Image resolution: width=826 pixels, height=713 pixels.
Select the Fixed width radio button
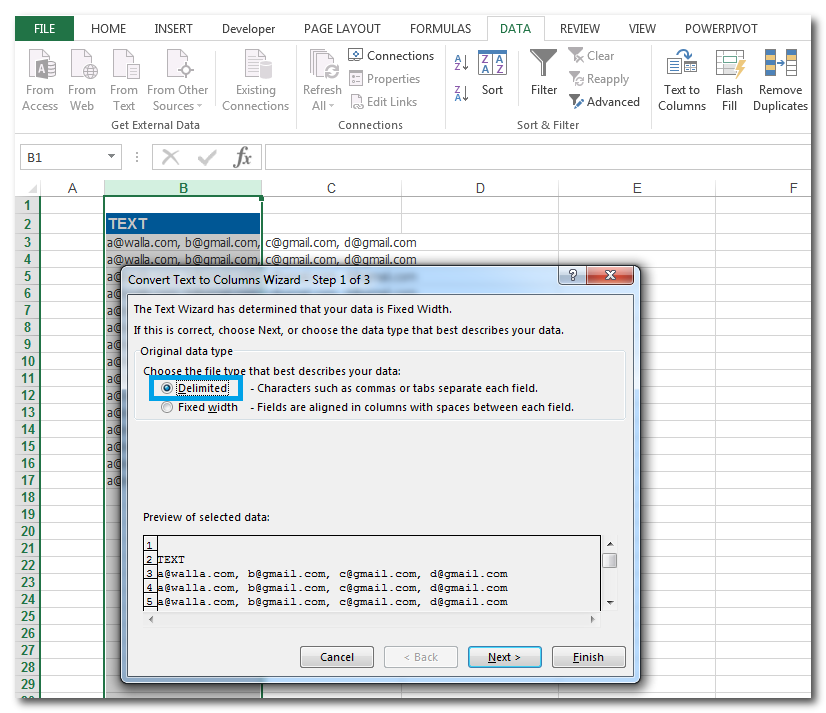(x=166, y=407)
